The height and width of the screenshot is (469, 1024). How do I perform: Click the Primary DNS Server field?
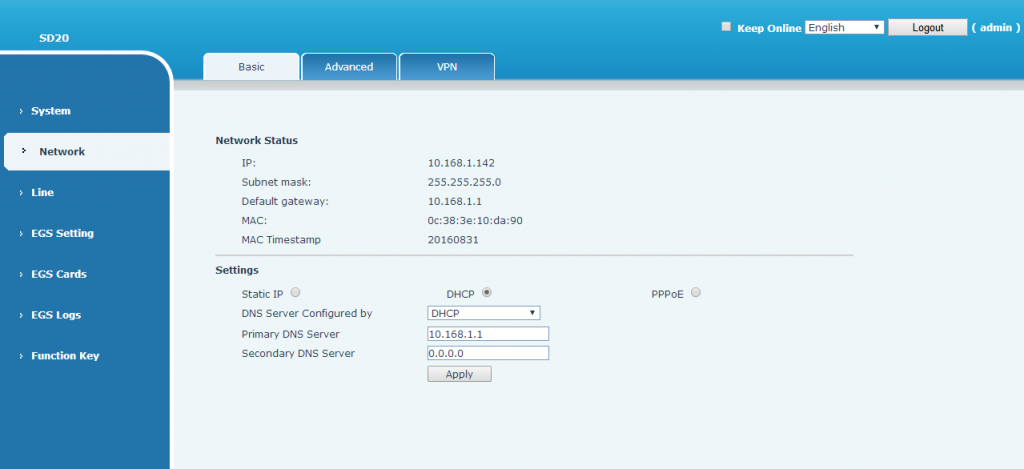pos(488,334)
